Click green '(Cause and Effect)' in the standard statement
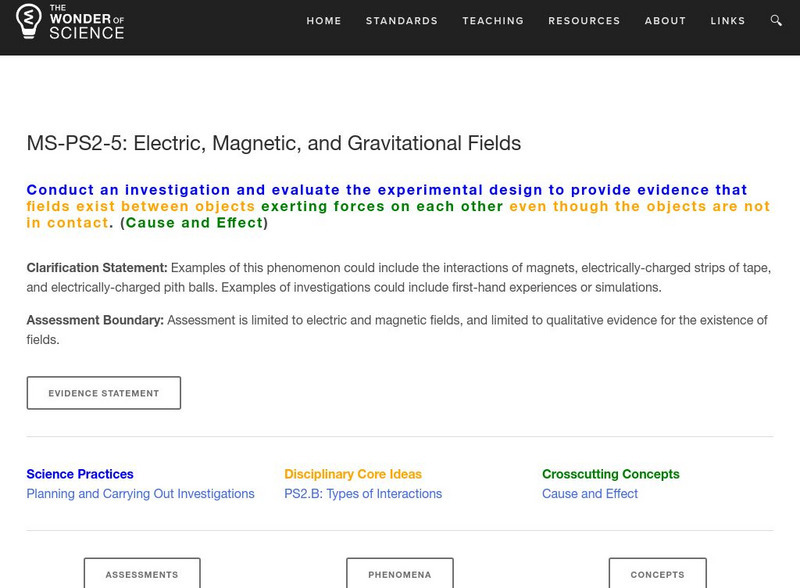This screenshot has width=800, height=588. pyautogui.click(x=194, y=223)
